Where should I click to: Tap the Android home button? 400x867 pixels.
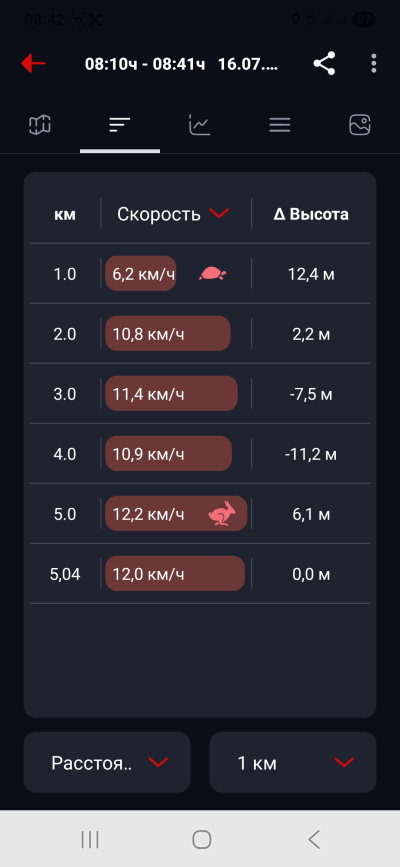point(201,839)
